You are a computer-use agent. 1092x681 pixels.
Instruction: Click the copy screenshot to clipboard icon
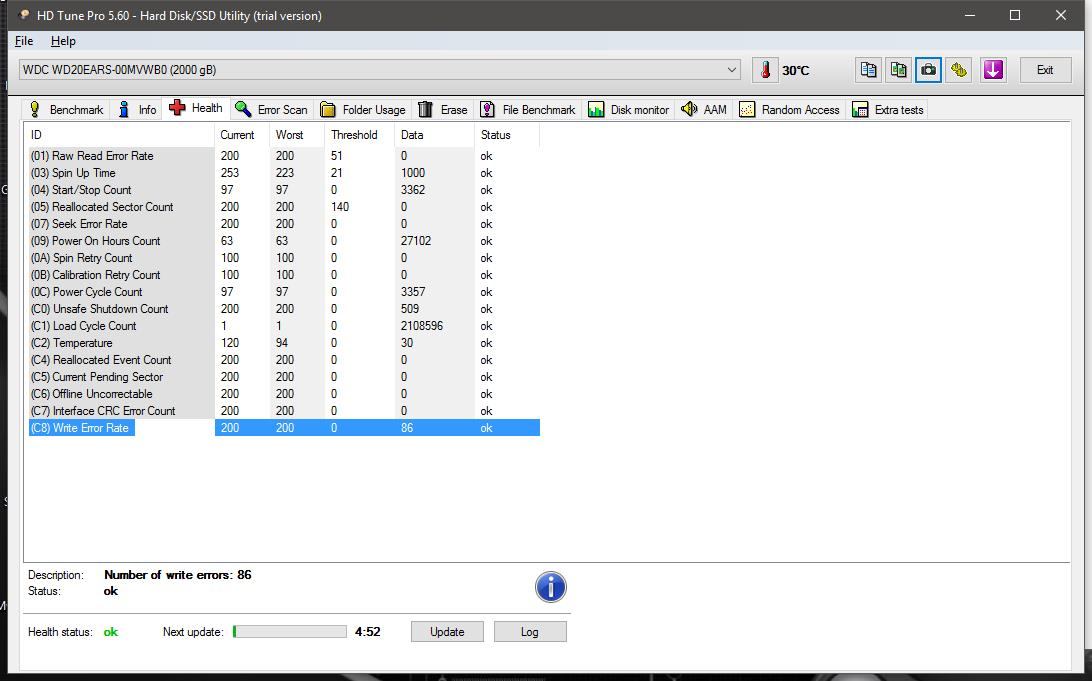point(898,70)
